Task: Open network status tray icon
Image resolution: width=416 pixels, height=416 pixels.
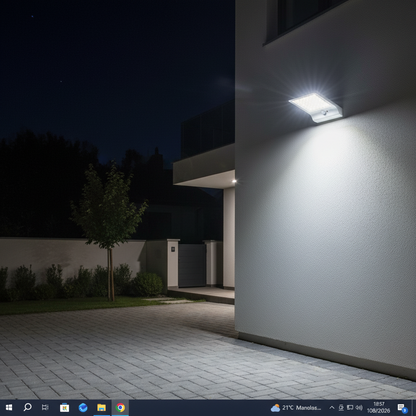Action: pyautogui.click(x=350, y=408)
